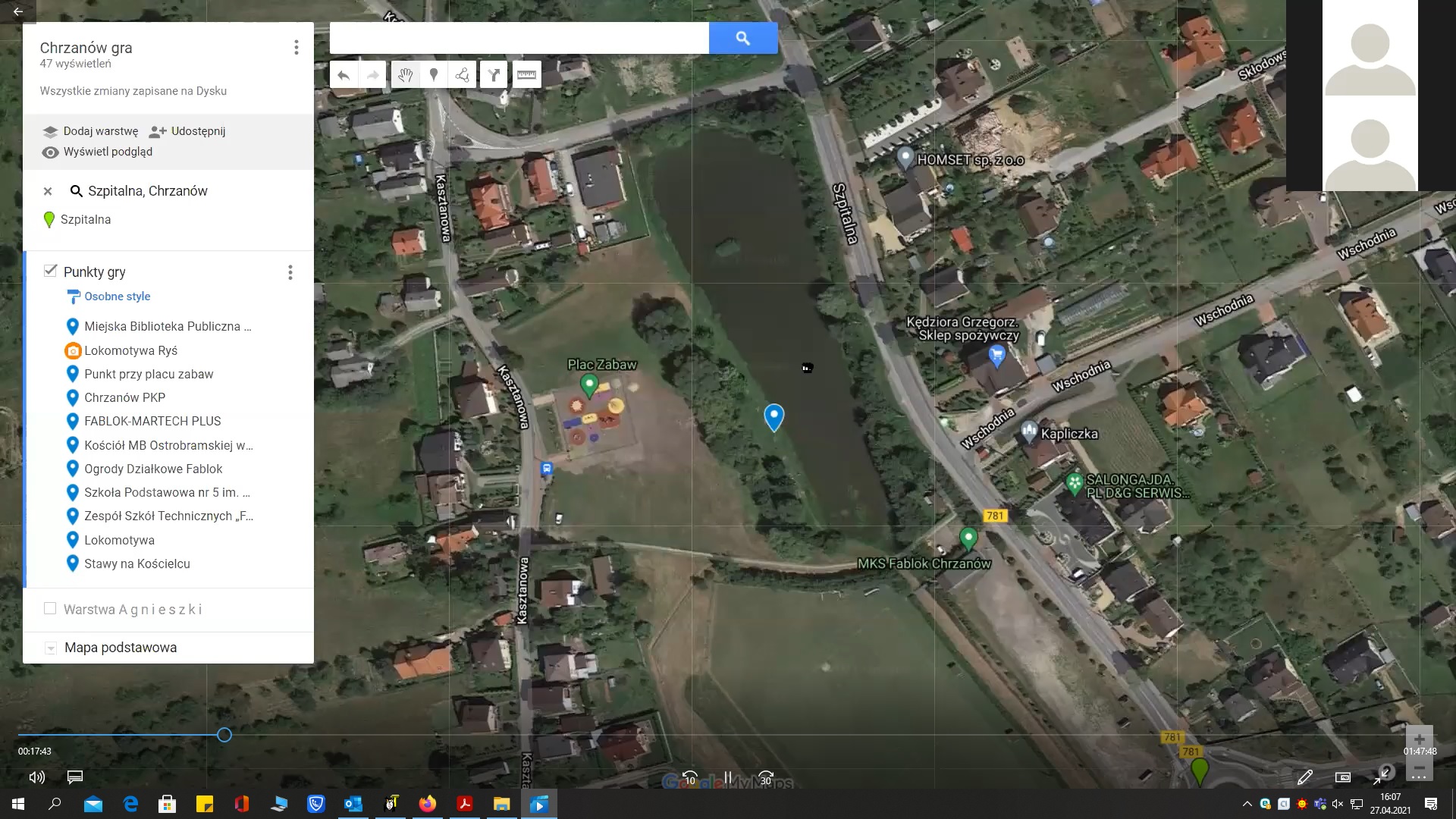Image resolution: width=1456 pixels, height=819 pixels.
Task: Click the pen annotate icon in player
Action: pos(1305,777)
